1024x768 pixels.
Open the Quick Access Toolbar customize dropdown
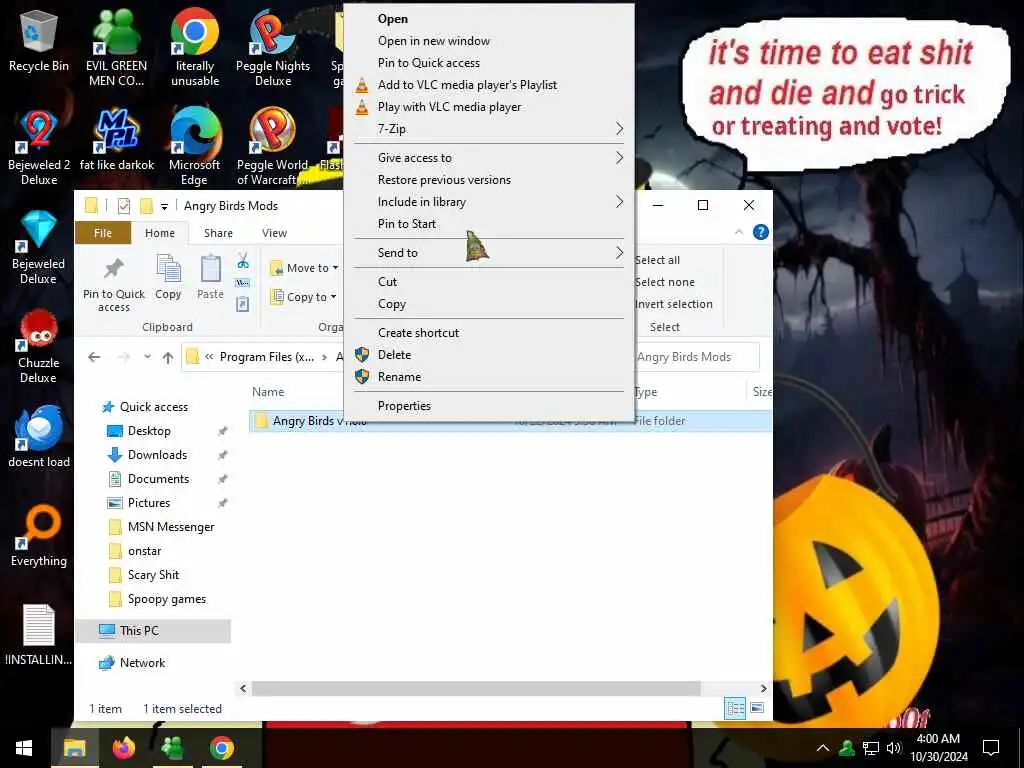(165, 206)
